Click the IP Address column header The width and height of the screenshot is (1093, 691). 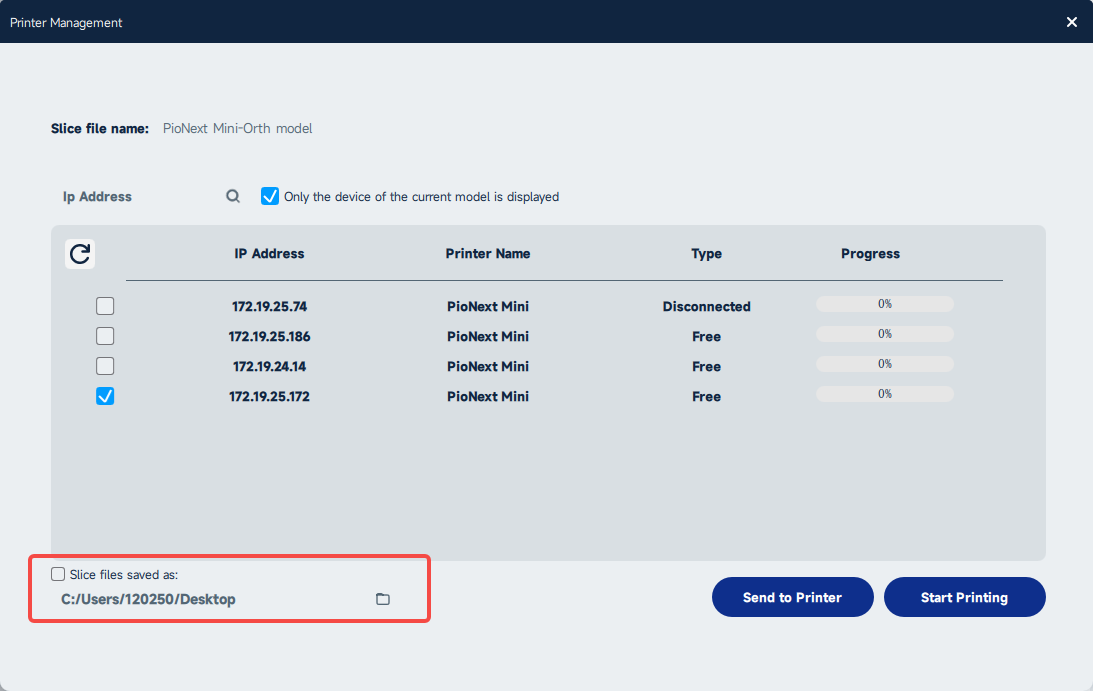[x=269, y=254]
